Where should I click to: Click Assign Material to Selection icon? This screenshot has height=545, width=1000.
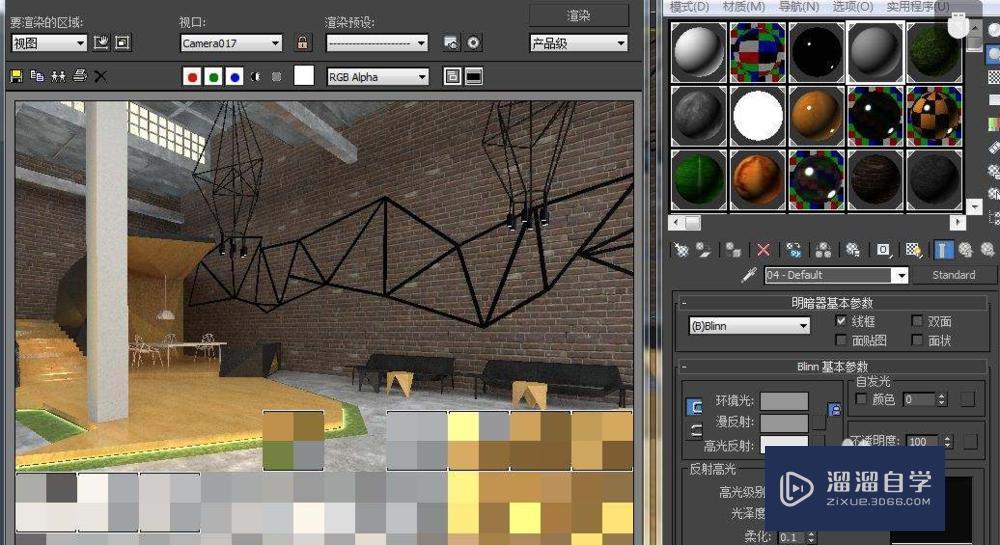tap(733, 250)
